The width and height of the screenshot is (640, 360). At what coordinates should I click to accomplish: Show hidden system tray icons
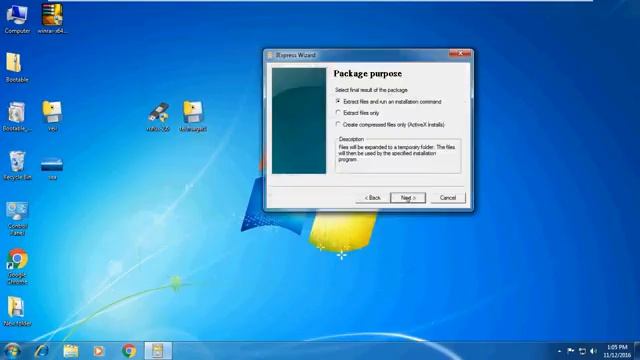click(x=559, y=351)
